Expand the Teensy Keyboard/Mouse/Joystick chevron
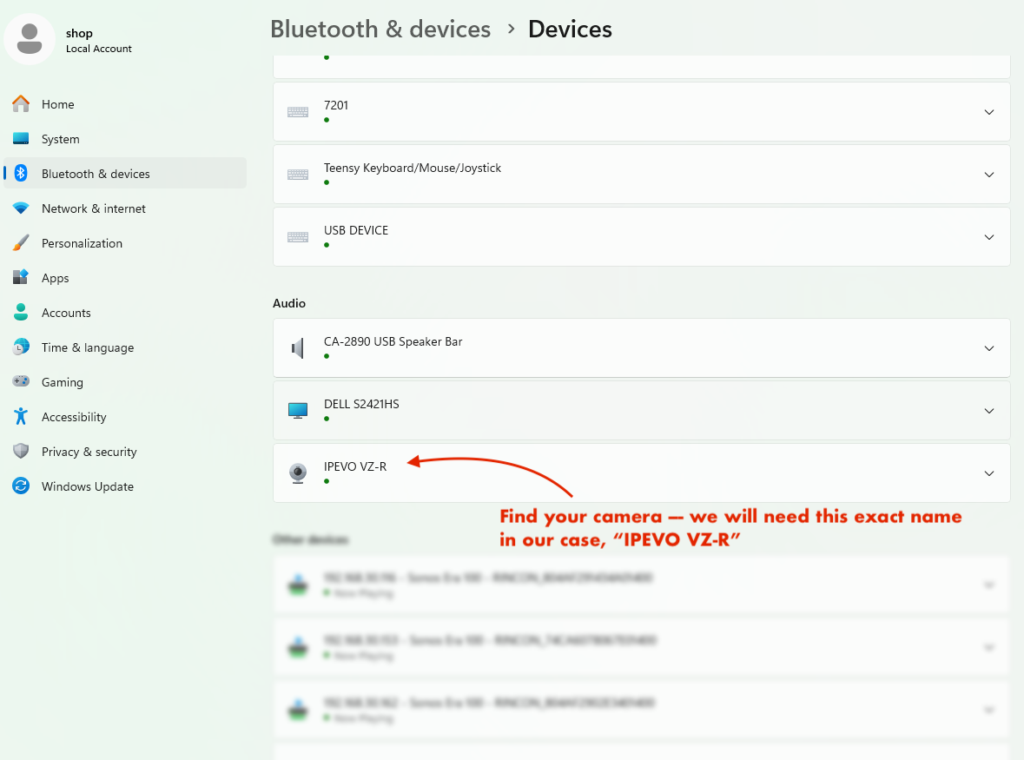The image size is (1024, 760). 989,174
